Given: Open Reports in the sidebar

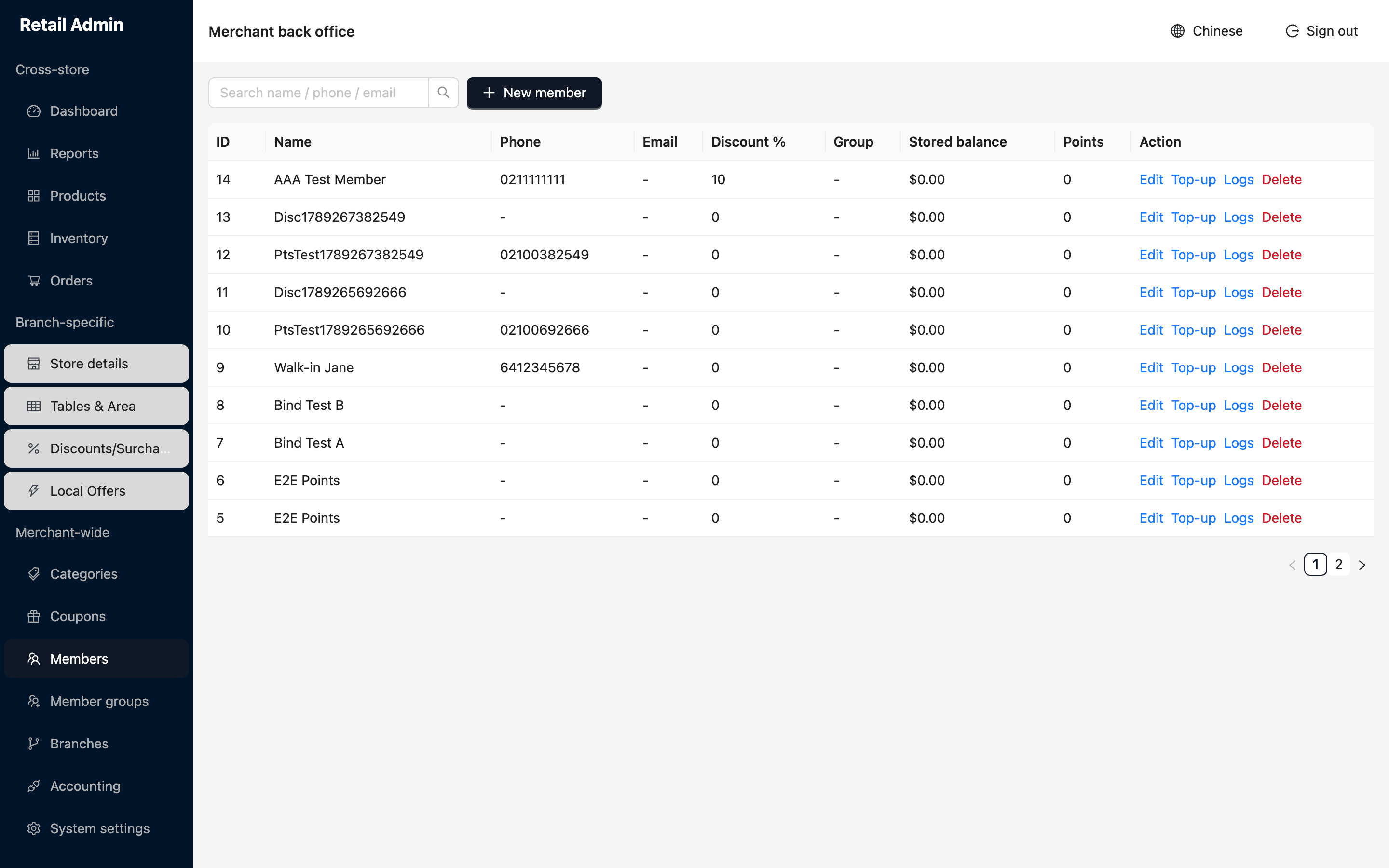Looking at the screenshot, I should 96,153.
